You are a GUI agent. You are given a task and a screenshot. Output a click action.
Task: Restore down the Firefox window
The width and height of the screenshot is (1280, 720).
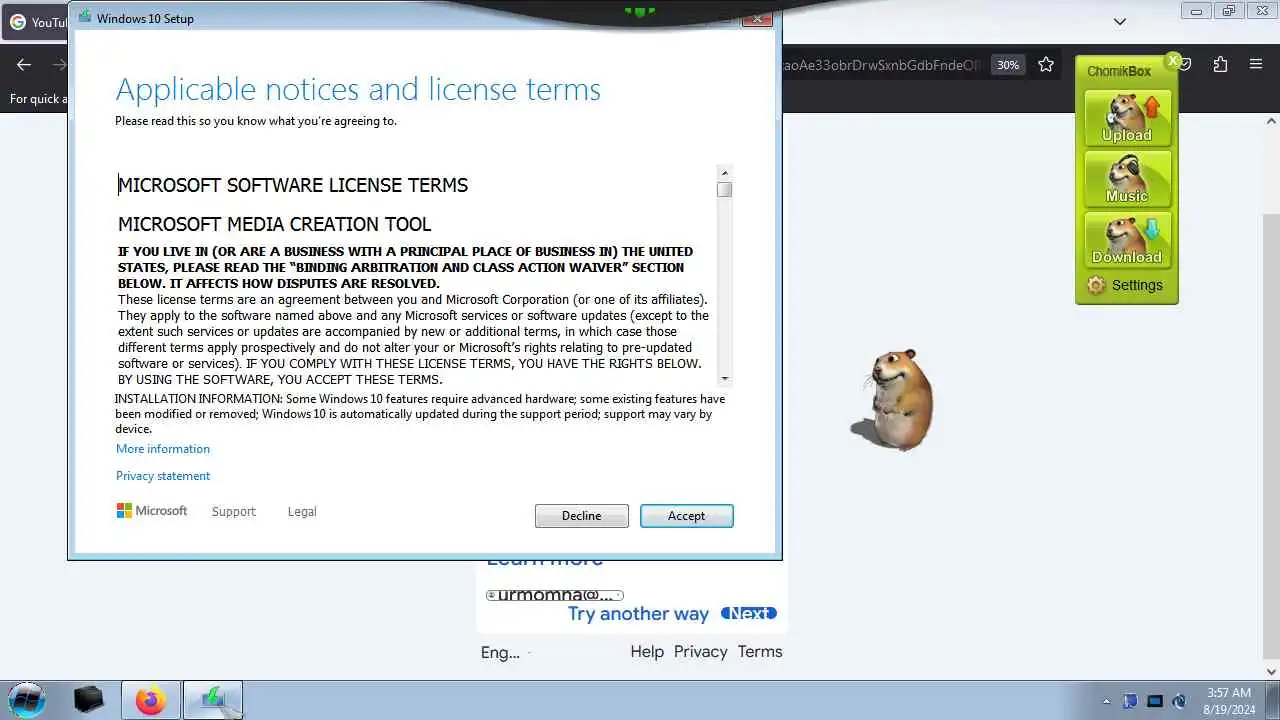click(1229, 11)
